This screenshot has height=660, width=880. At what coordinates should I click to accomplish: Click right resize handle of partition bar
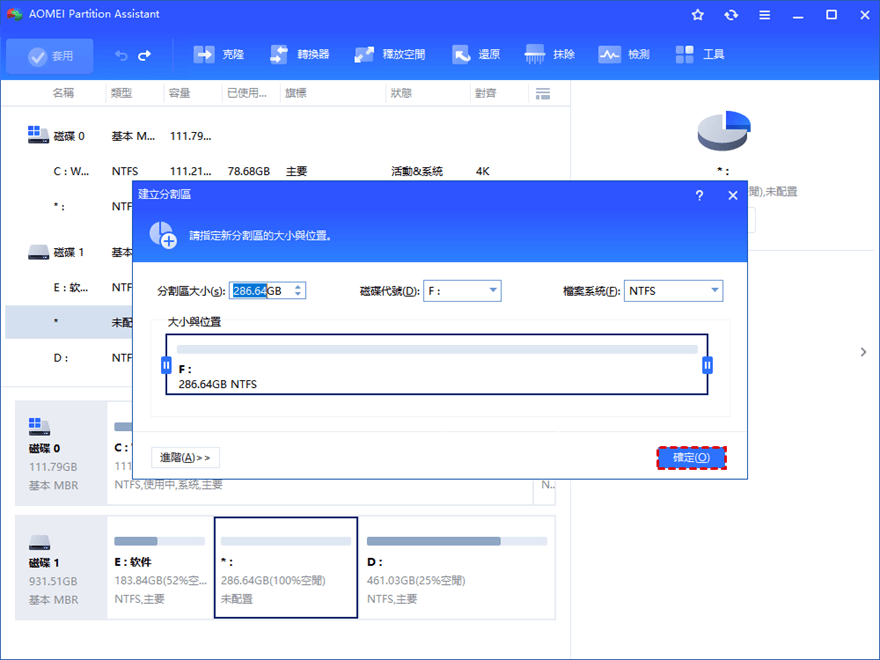point(708,365)
